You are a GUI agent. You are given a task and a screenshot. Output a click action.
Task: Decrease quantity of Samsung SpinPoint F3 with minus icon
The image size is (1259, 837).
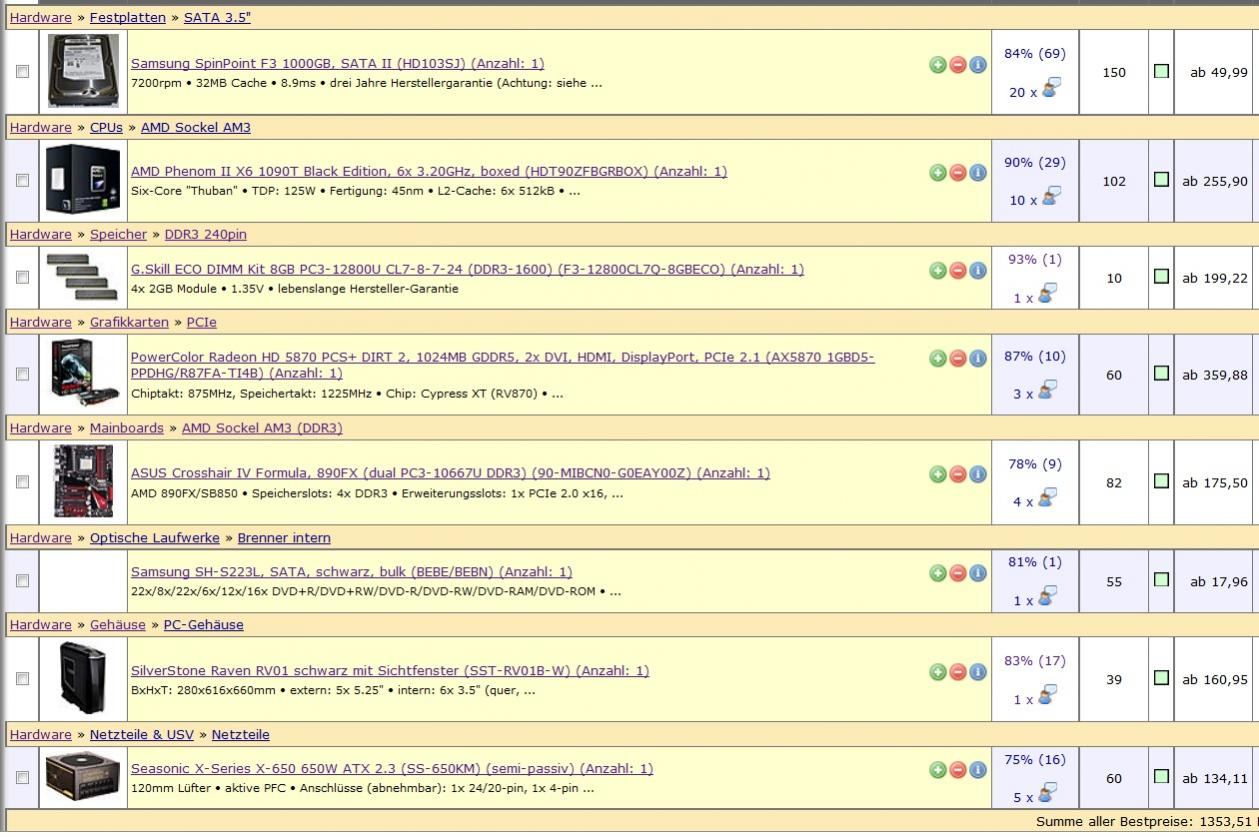click(x=957, y=64)
